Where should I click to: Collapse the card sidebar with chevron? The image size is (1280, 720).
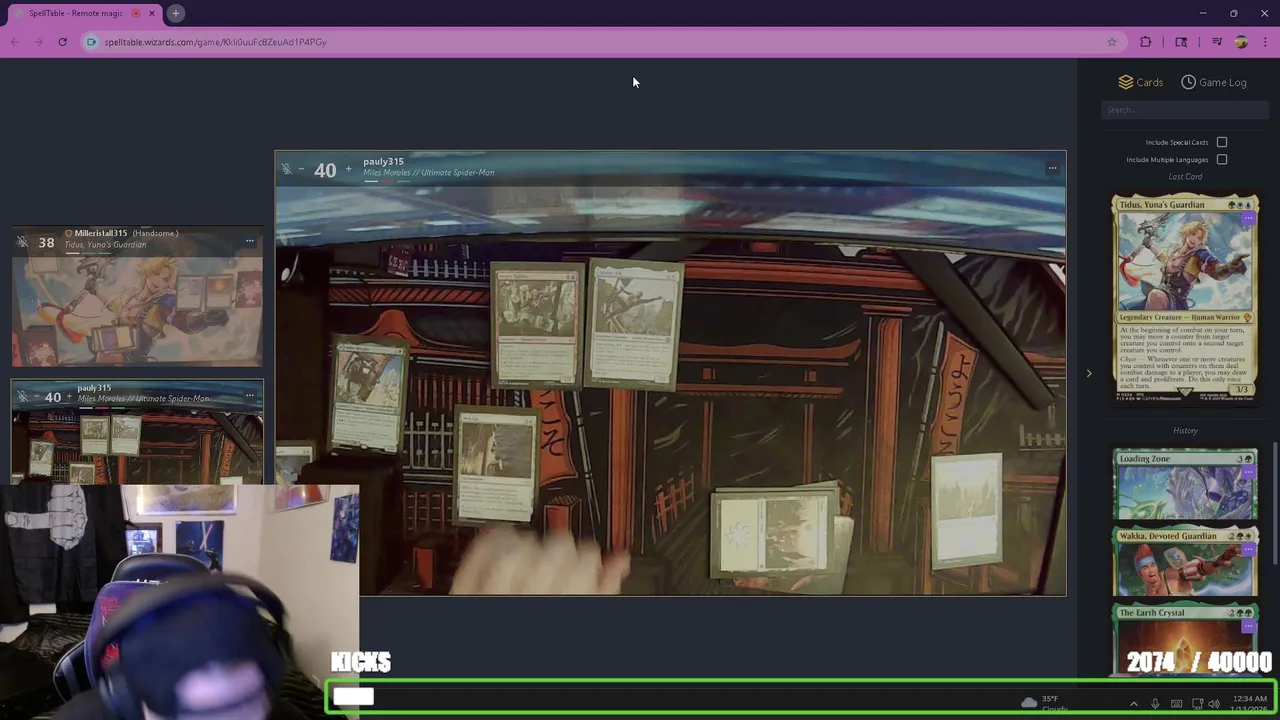coord(1089,374)
